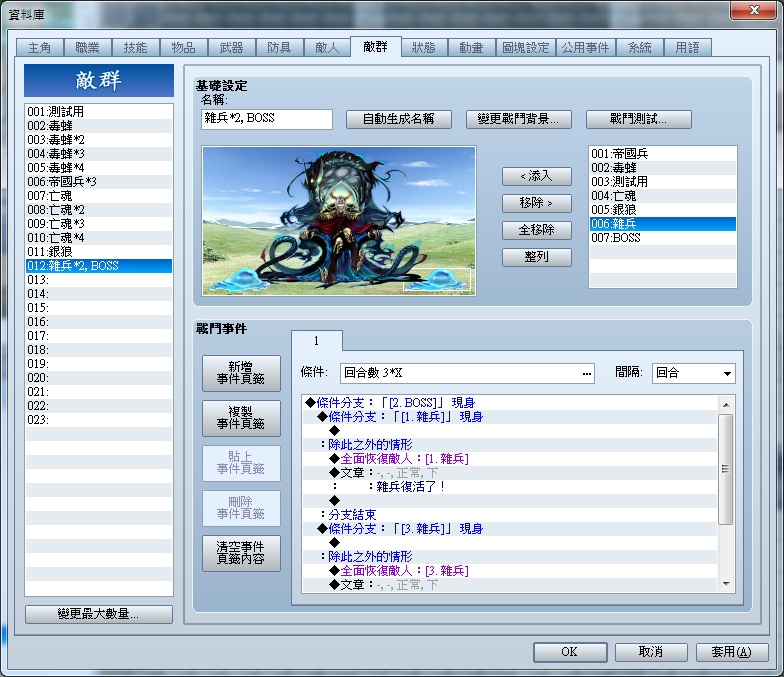Start 戰鬥測試 battle test

pos(638,119)
